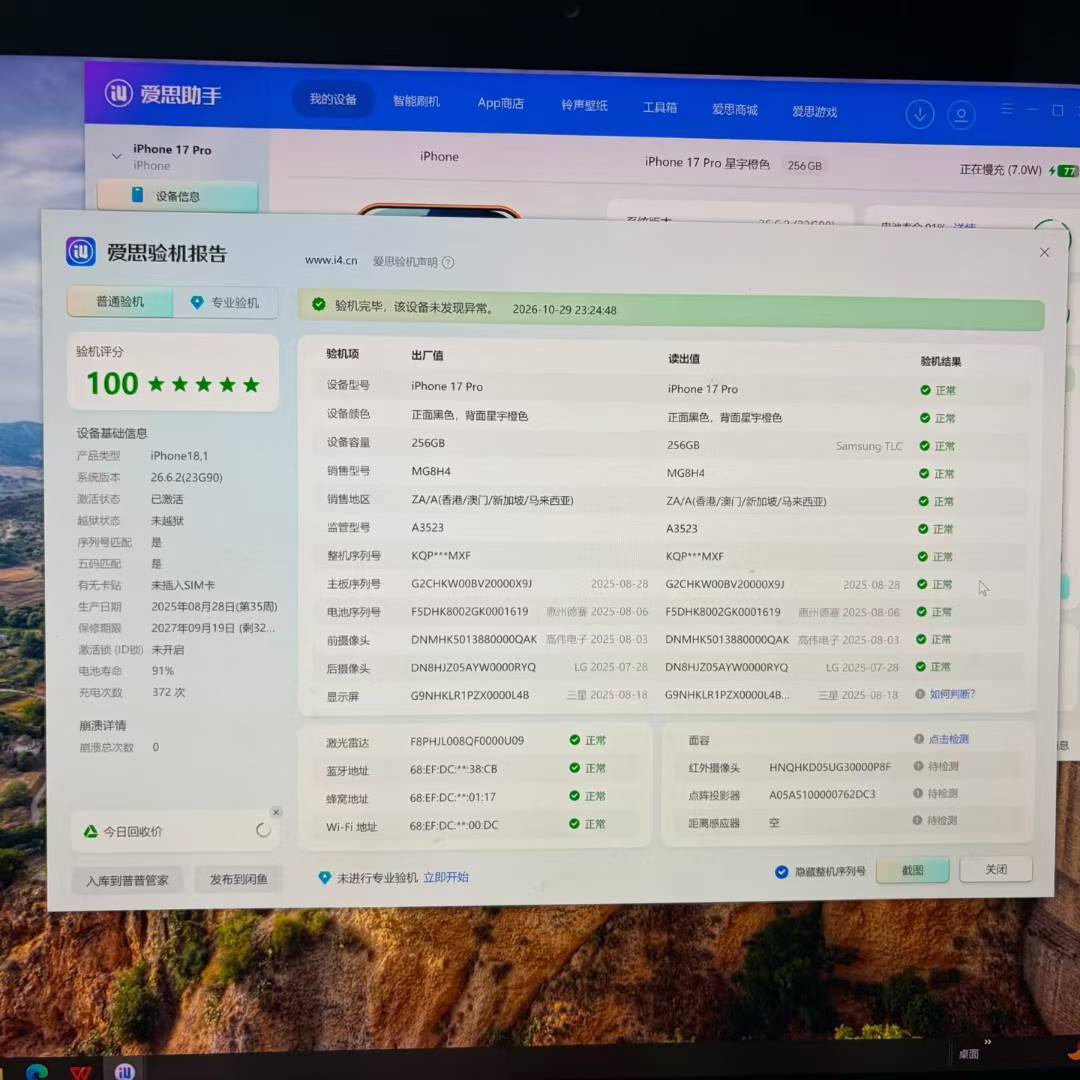Toggle the 隐藏整机序列号 checkbox
This screenshot has width=1080, height=1080.
point(781,872)
